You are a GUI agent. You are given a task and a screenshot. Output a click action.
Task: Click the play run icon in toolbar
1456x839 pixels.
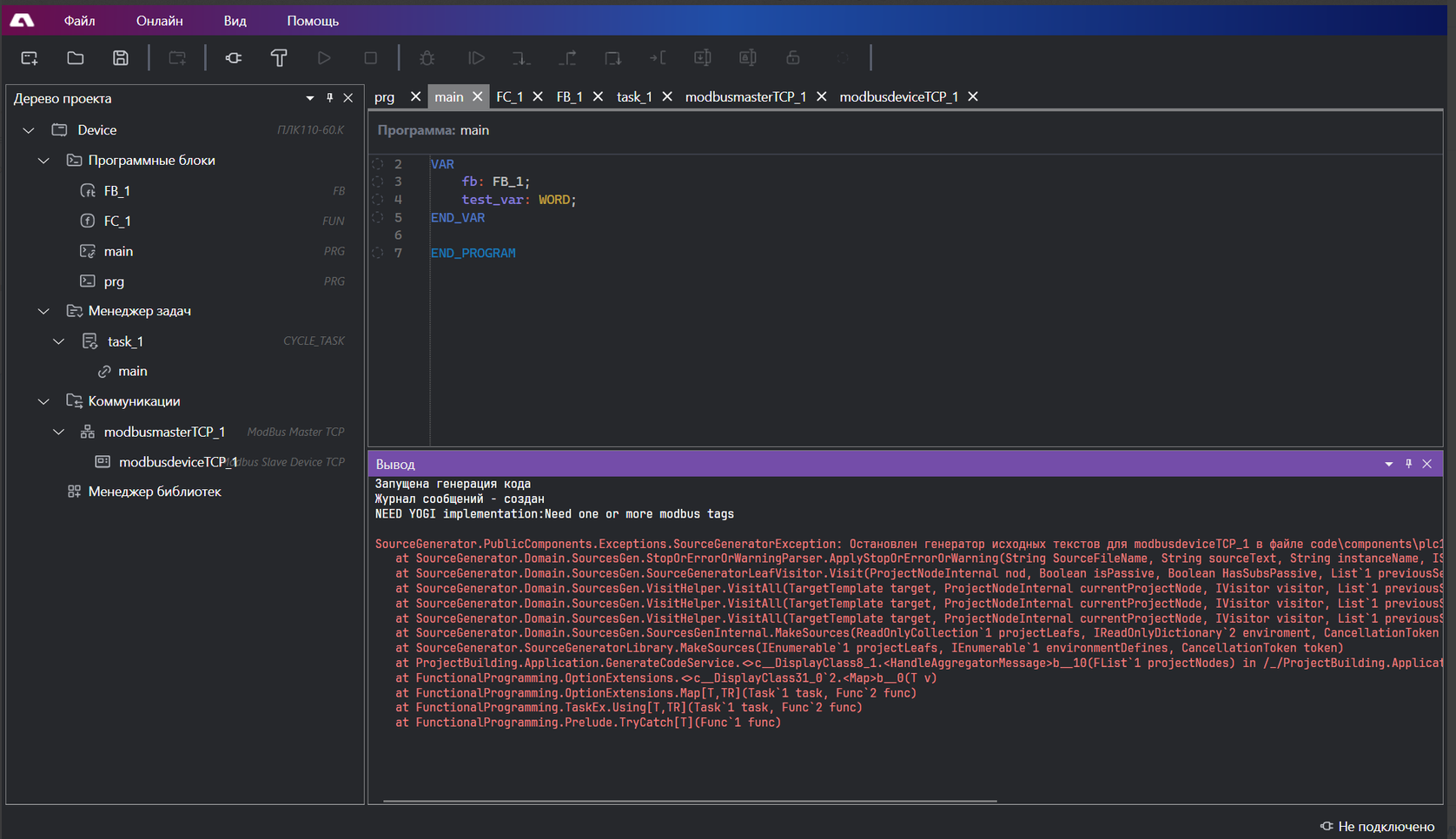(x=324, y=58)
